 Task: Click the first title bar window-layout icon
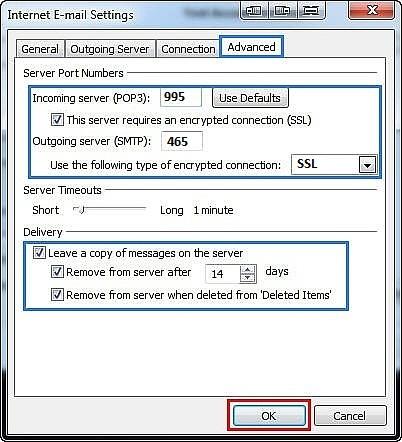254,11
